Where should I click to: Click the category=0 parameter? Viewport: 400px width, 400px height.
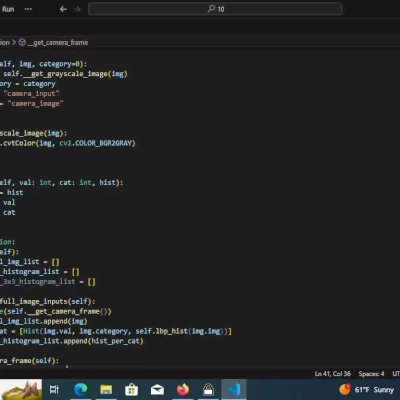60,64
